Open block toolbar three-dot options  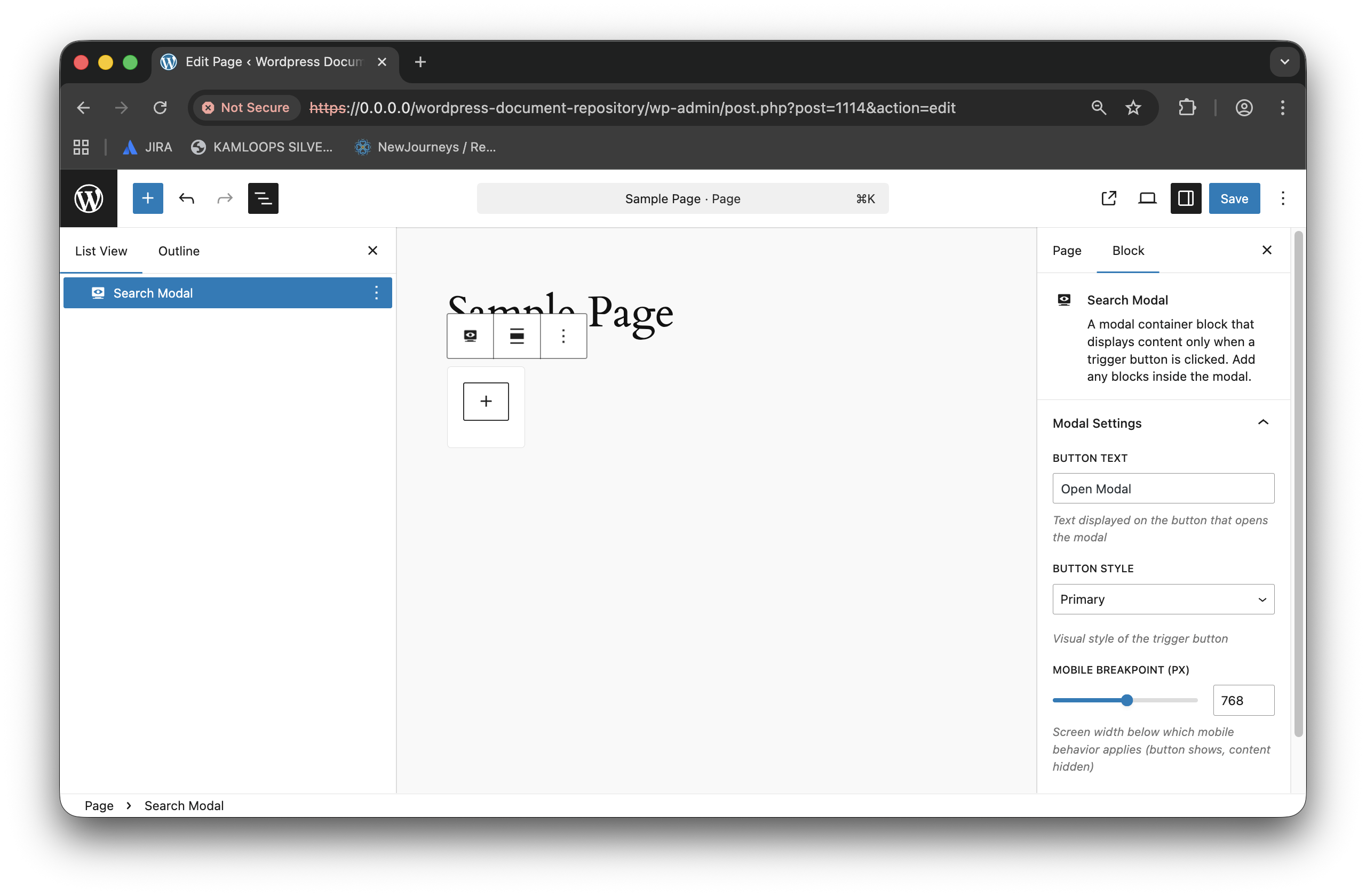click(x=563, y=336)
